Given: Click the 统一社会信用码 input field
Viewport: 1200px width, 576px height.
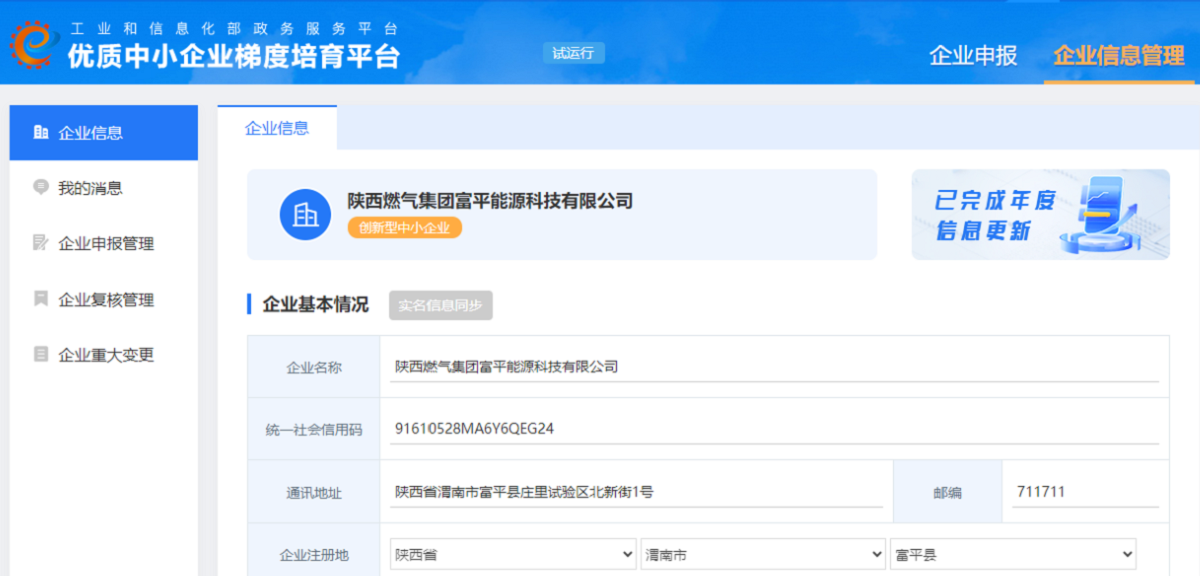Looking at the screenshot, I should (x=775, y=429).
